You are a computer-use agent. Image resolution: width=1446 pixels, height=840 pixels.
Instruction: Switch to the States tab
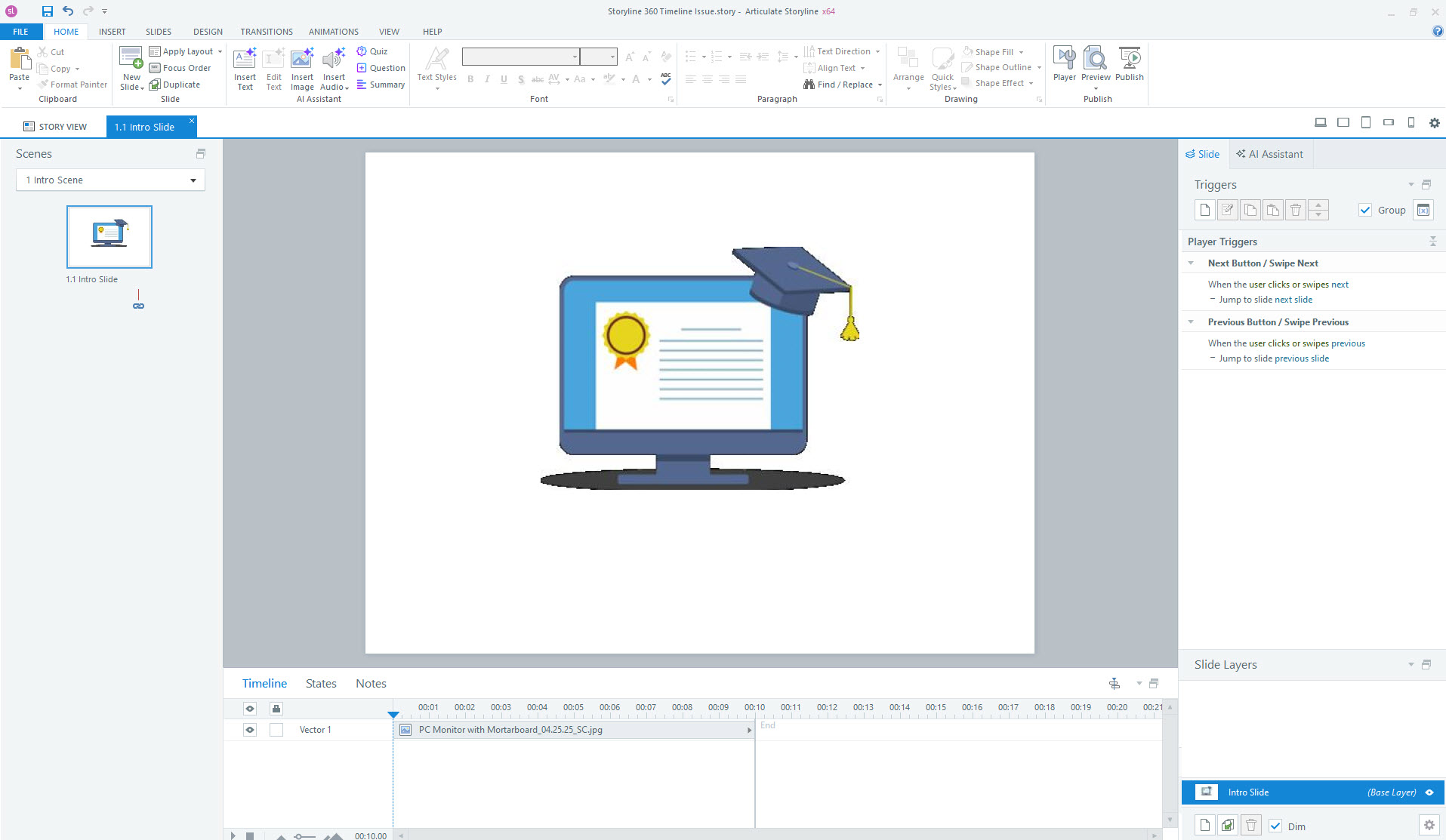point(321,684)
